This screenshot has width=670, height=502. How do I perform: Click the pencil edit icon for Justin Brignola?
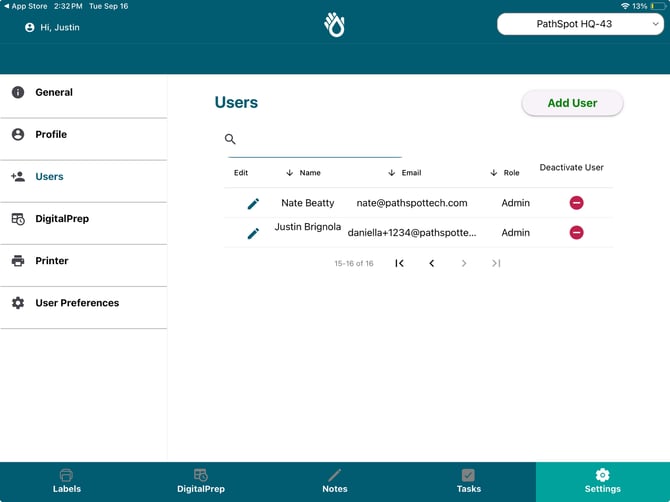pyautogui.click(x=253, y=233)
